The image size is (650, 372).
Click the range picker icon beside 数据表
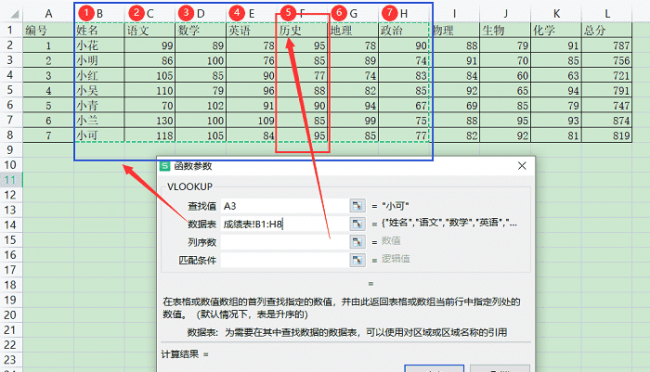pos(357,224)
